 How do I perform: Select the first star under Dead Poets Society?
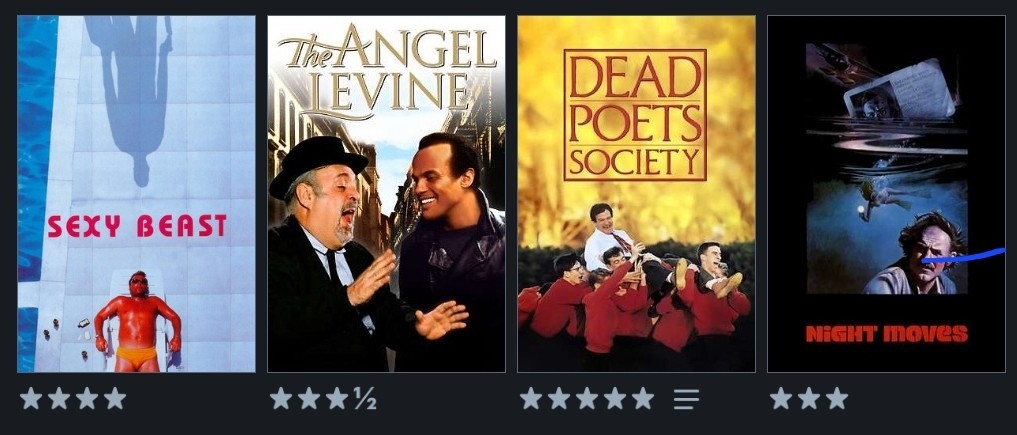[531, 398]
